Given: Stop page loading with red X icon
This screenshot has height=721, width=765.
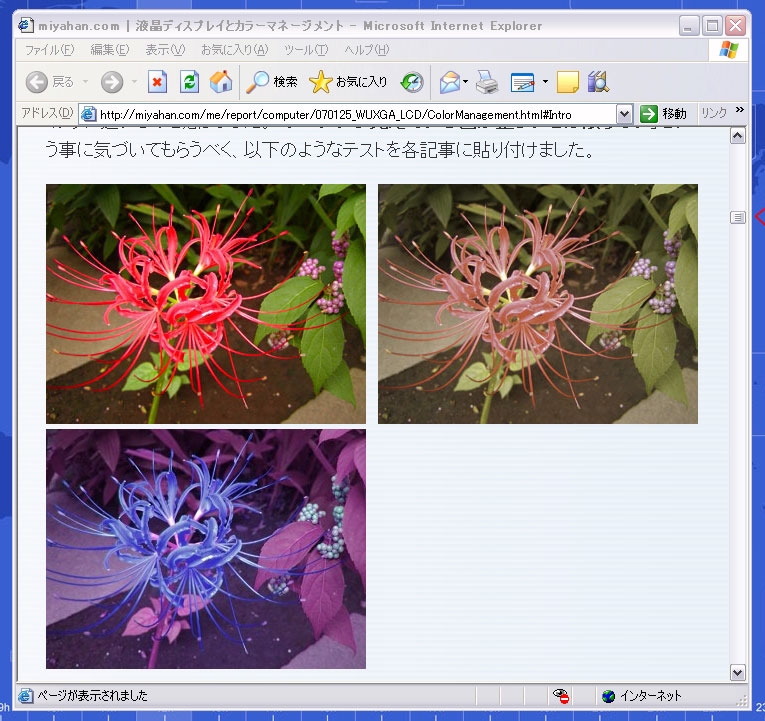Looking at the screenshot, I should (157, 81).
